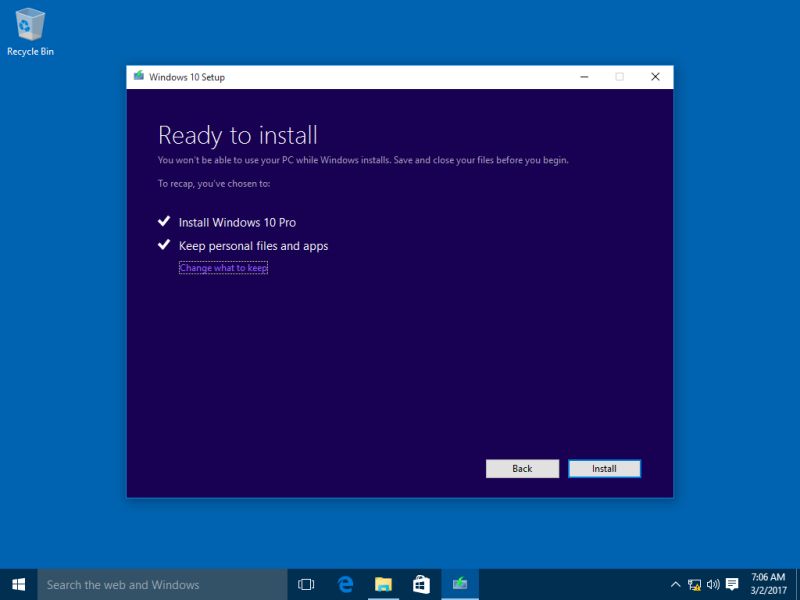Screen dimensions: 800x600
Task: Click the Back button
Action: pyautogui.click(x=522, y=468)
